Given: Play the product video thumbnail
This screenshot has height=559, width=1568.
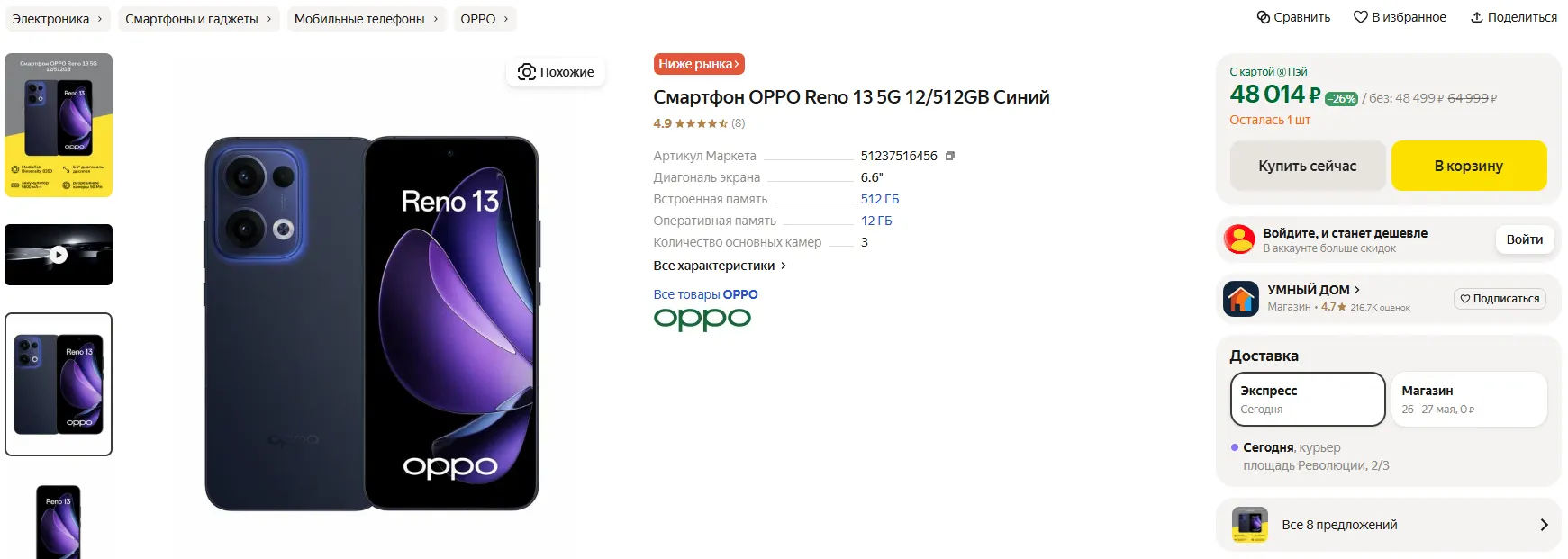Looking at the screenshot, I should tap(59, 255).
